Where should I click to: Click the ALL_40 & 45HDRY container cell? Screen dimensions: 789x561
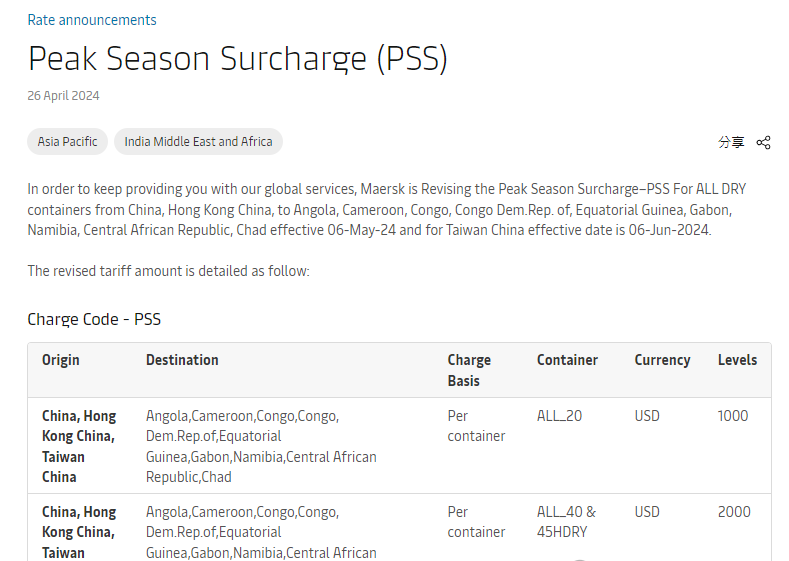coord(566,522)
